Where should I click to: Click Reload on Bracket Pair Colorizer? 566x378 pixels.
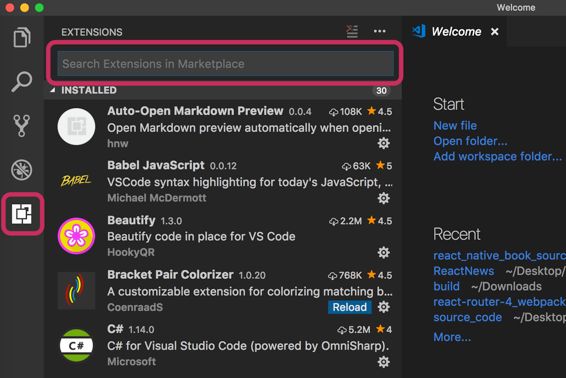(349, 307)
